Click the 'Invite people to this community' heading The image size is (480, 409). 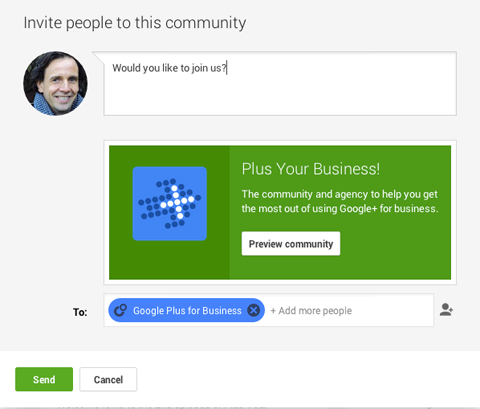coord(135,23)
